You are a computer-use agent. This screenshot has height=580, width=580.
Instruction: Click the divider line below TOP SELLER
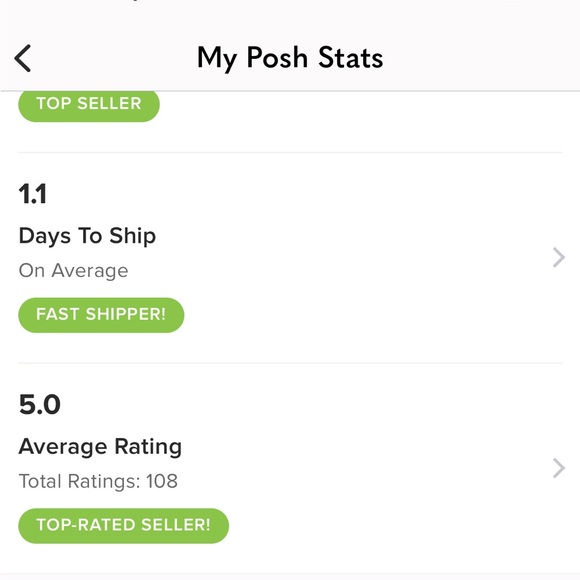tap(290, 152)
